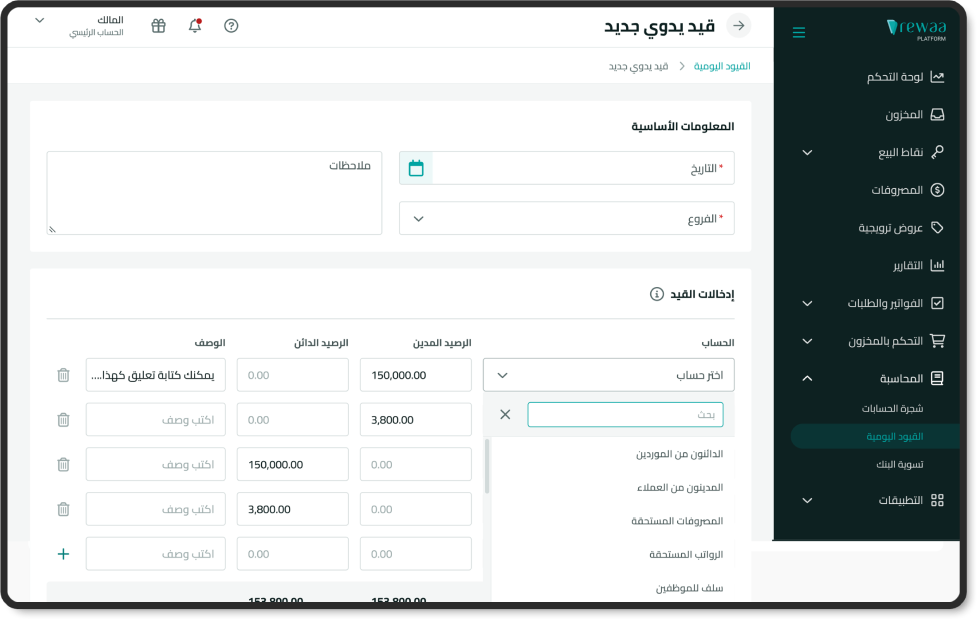The width and height of the screenshot is (977, 619).
Task: Open المخزون in the sidebar
Action: click(x=904, y=115)
